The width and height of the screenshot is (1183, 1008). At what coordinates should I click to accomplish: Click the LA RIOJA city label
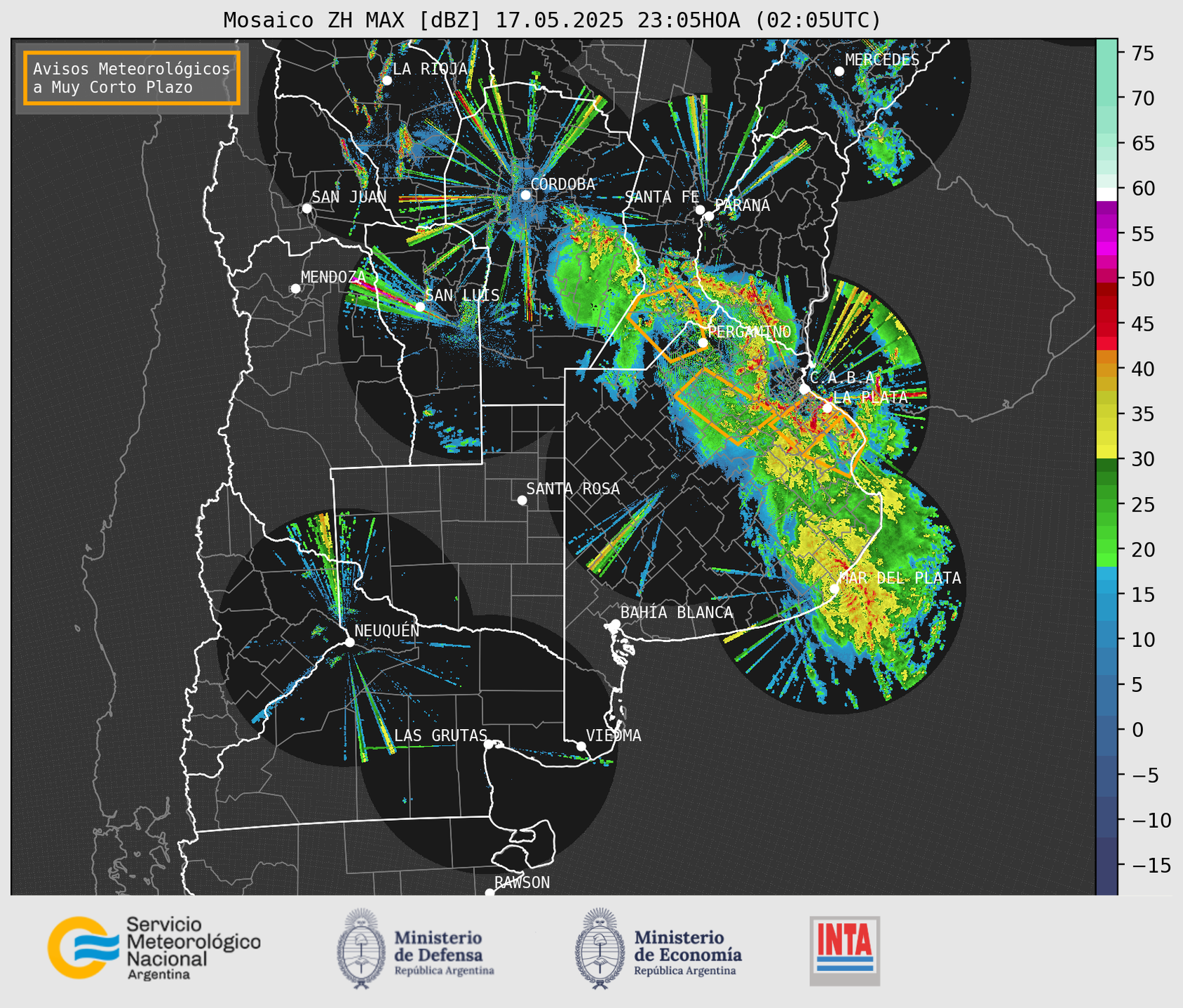tap(430, 69)
